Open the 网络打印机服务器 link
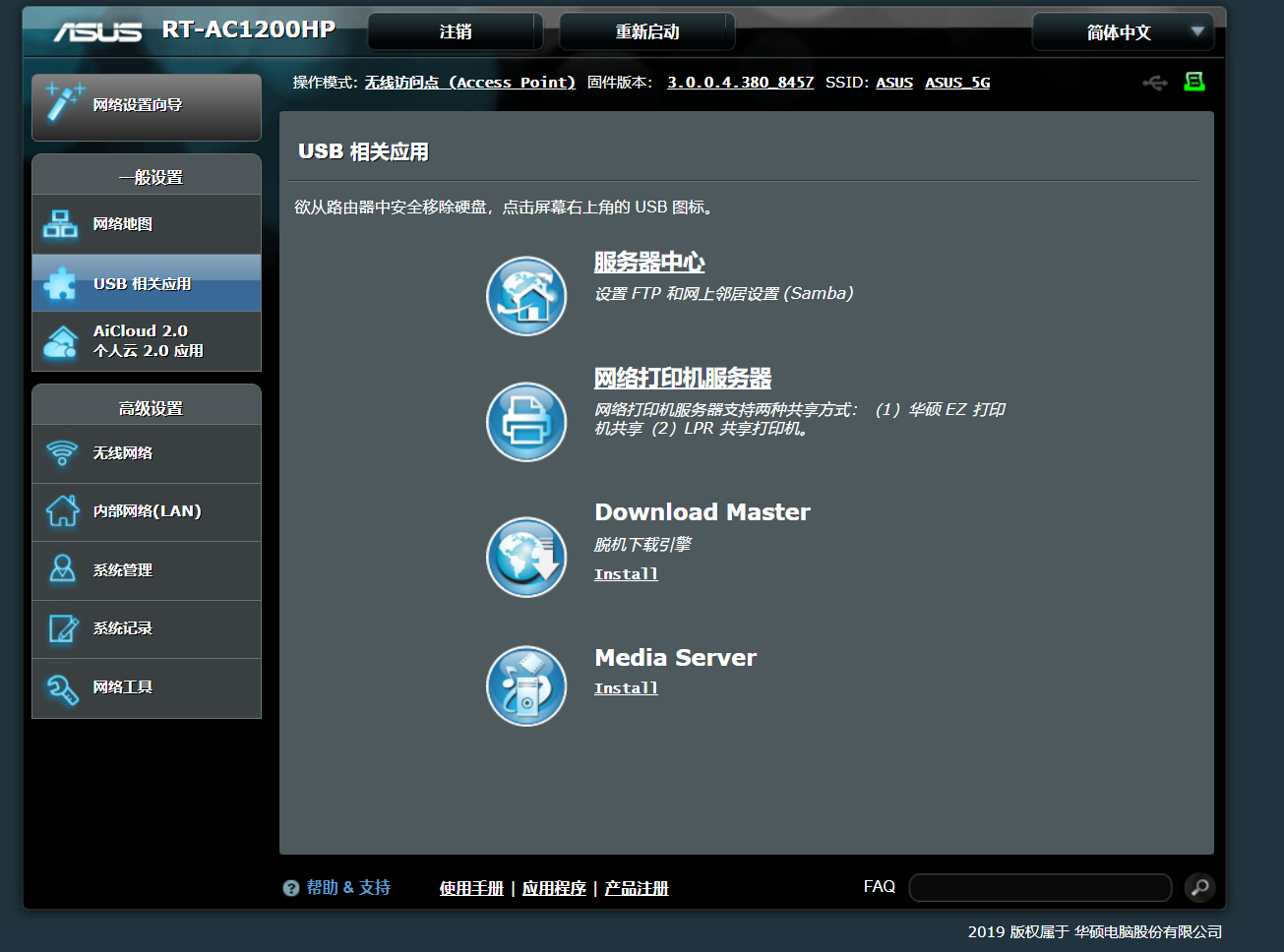Viewport: 1284px width, 952px height. [683, 378]
